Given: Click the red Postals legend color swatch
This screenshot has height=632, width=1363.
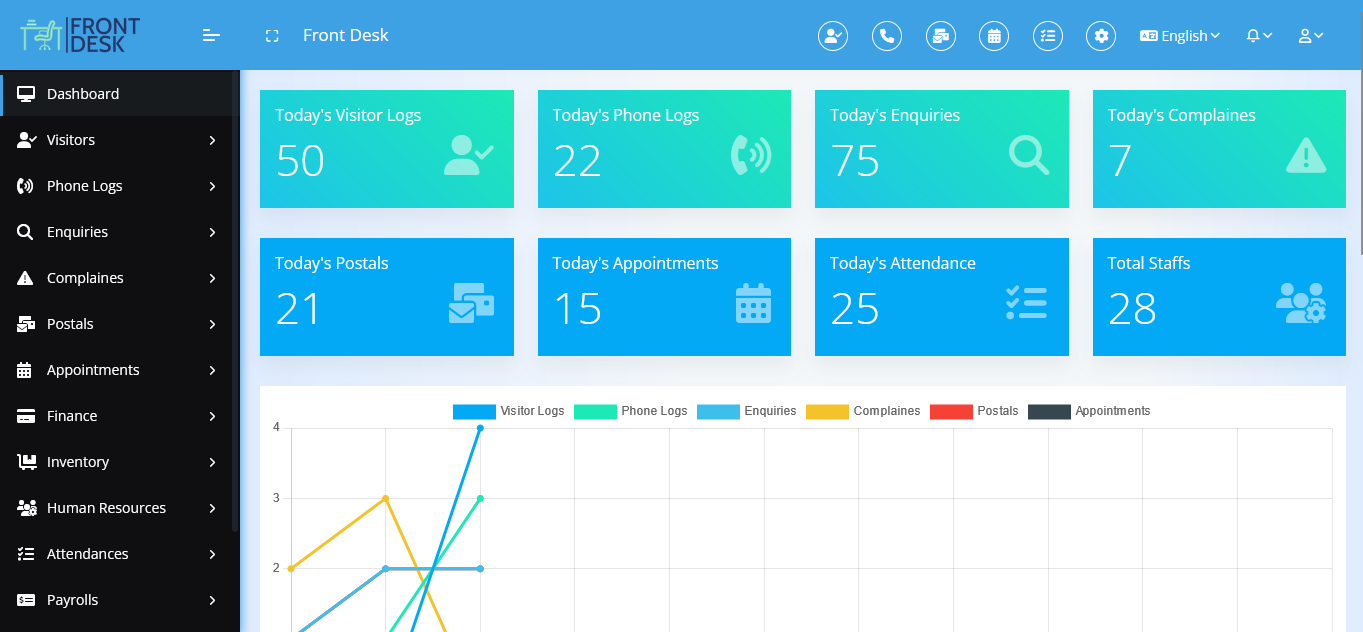Looking at the screenshot, I should point(951,412).
